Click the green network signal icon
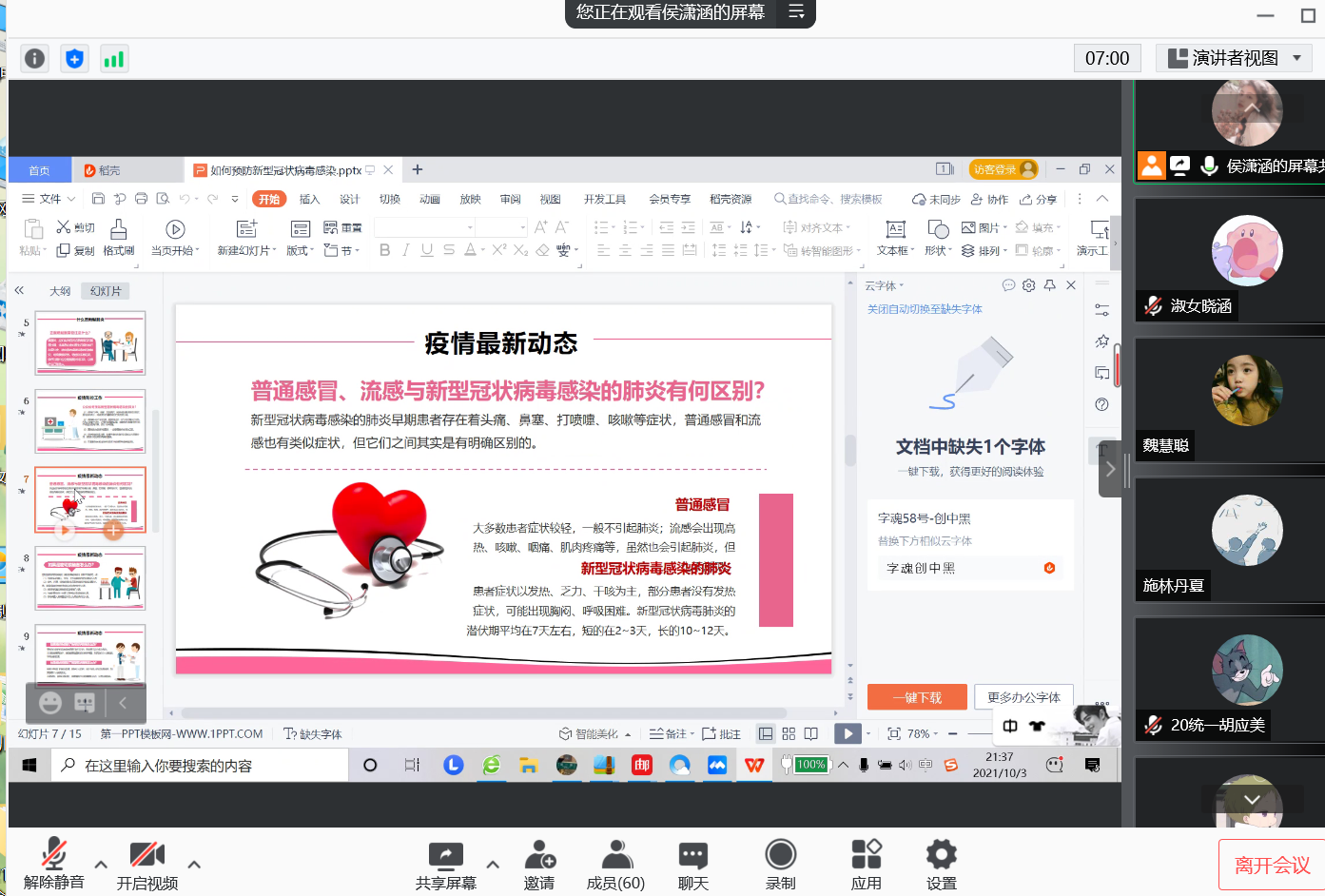The height and width of the screenshot is (896, 1325). pos(113,59)
